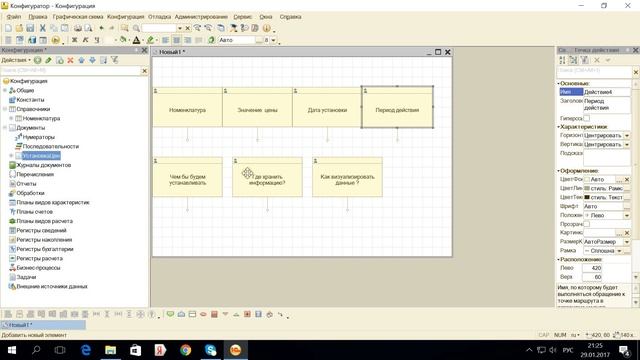Open the Рамка Сплошная dropdown
The image size is (640, 360).
[620, 251]
